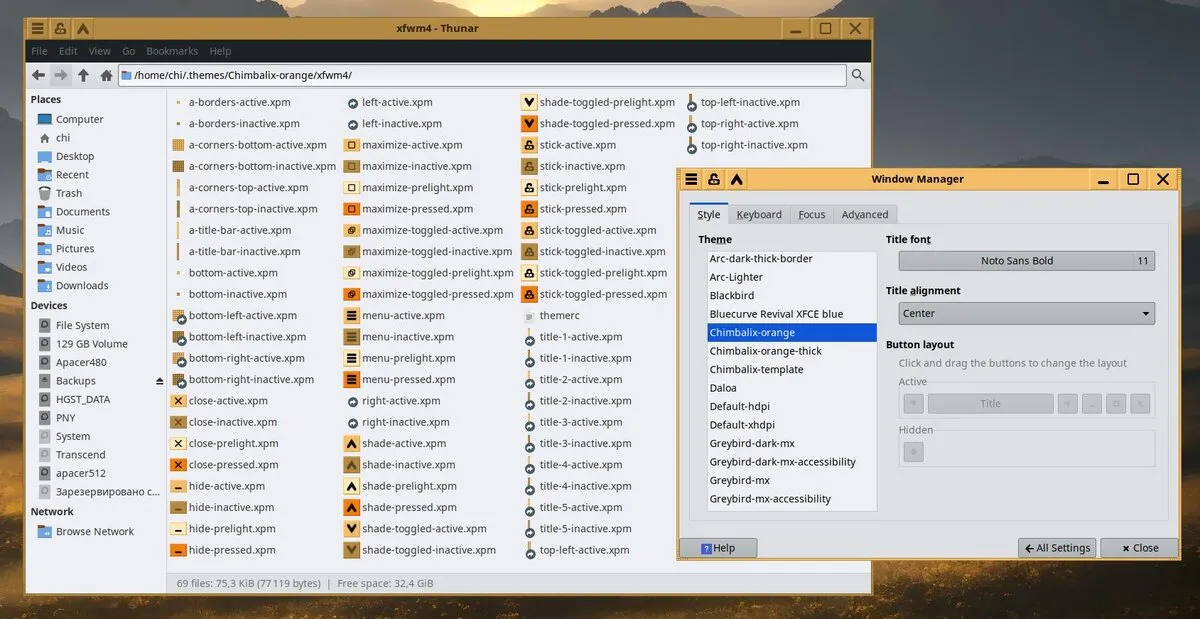The height and width of the screenshot is (619, 1200).
Task: Open the Edit menu in Thunar
Action: [x=68, y=51]
